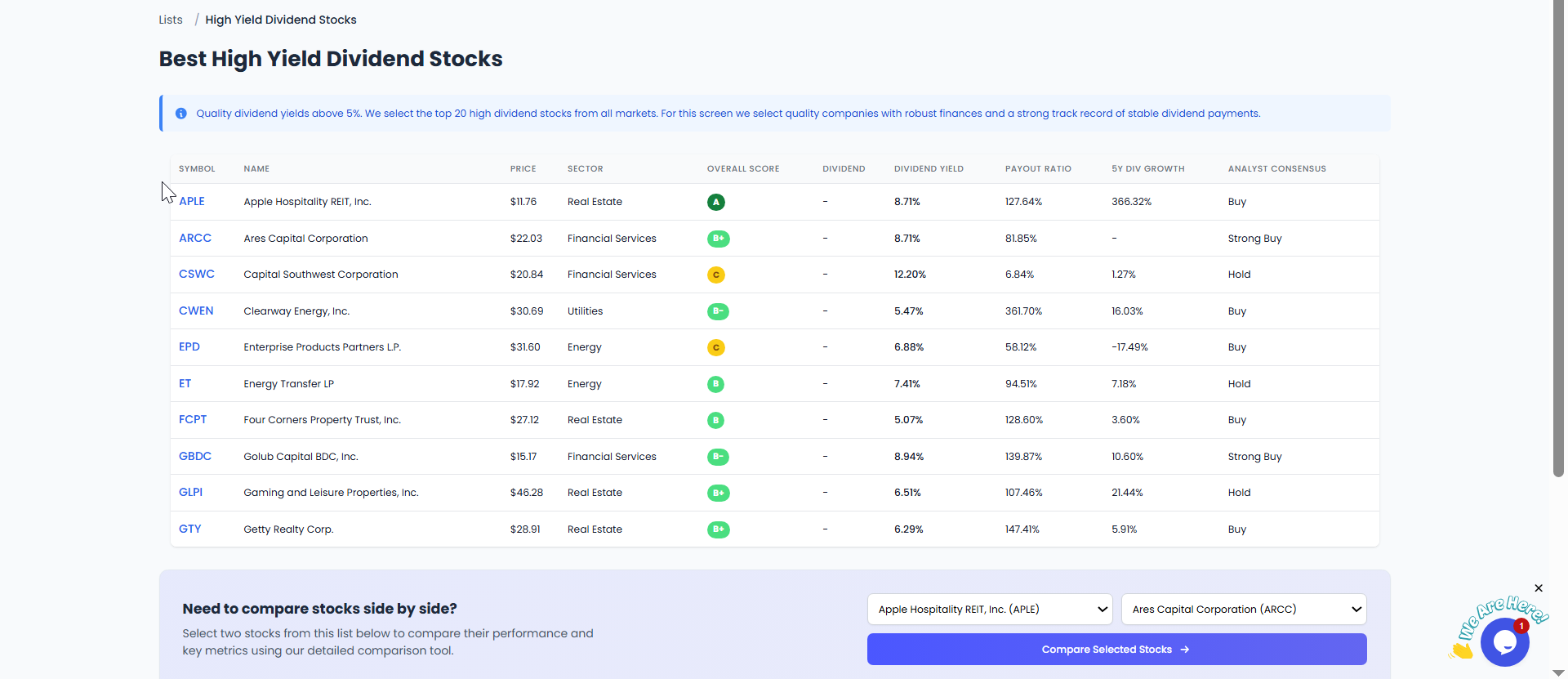Image resolution: width=1568 pixels, height=679 pixels.
Task: Click the B score badge for Energy Transfer
Action: tap(715, 384)
